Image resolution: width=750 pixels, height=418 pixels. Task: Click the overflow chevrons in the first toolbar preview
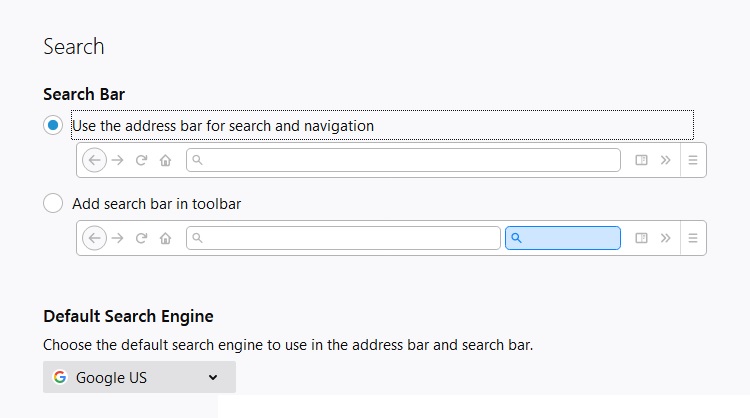click(x=666, y=160)
